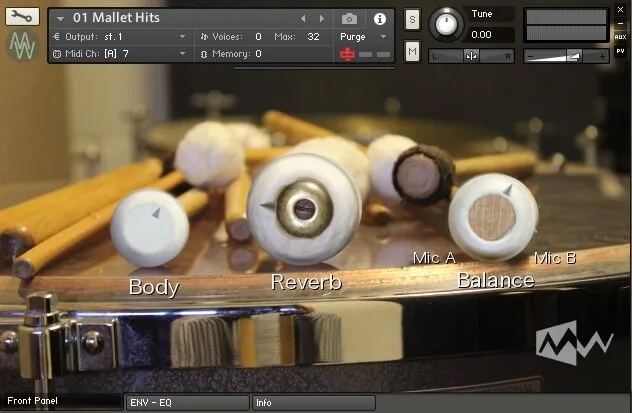Adjust the L/R pan slider
Image resolution: width=632 pixels, height=413 pixels.
[471, 56]
